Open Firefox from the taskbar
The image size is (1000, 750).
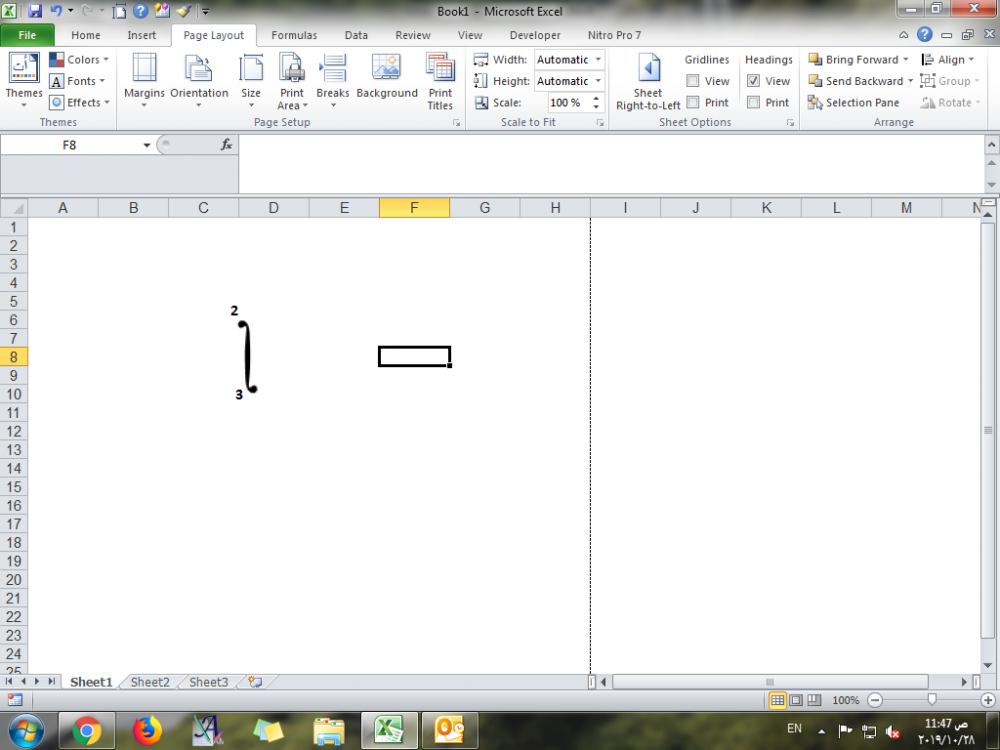click(147, 730)
